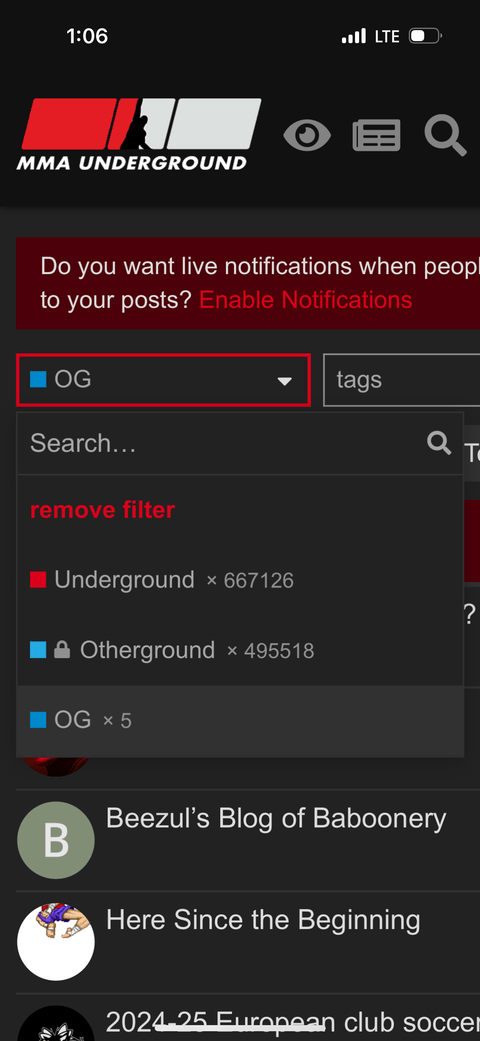Tap the MMA Underground logo
Screen dimensions: 480x1041
[139, 134]
